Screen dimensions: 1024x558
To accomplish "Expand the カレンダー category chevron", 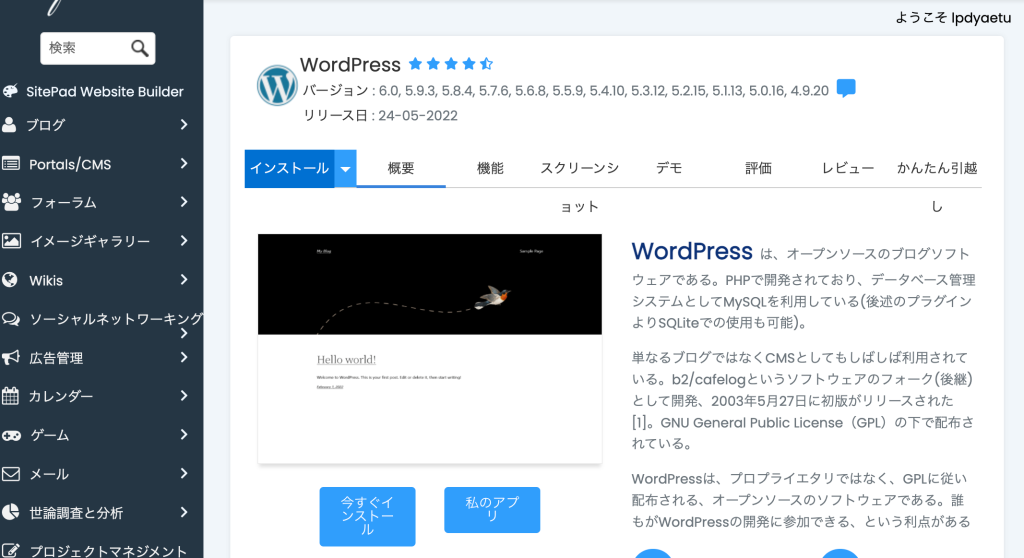I will click(x=184, y=395).
